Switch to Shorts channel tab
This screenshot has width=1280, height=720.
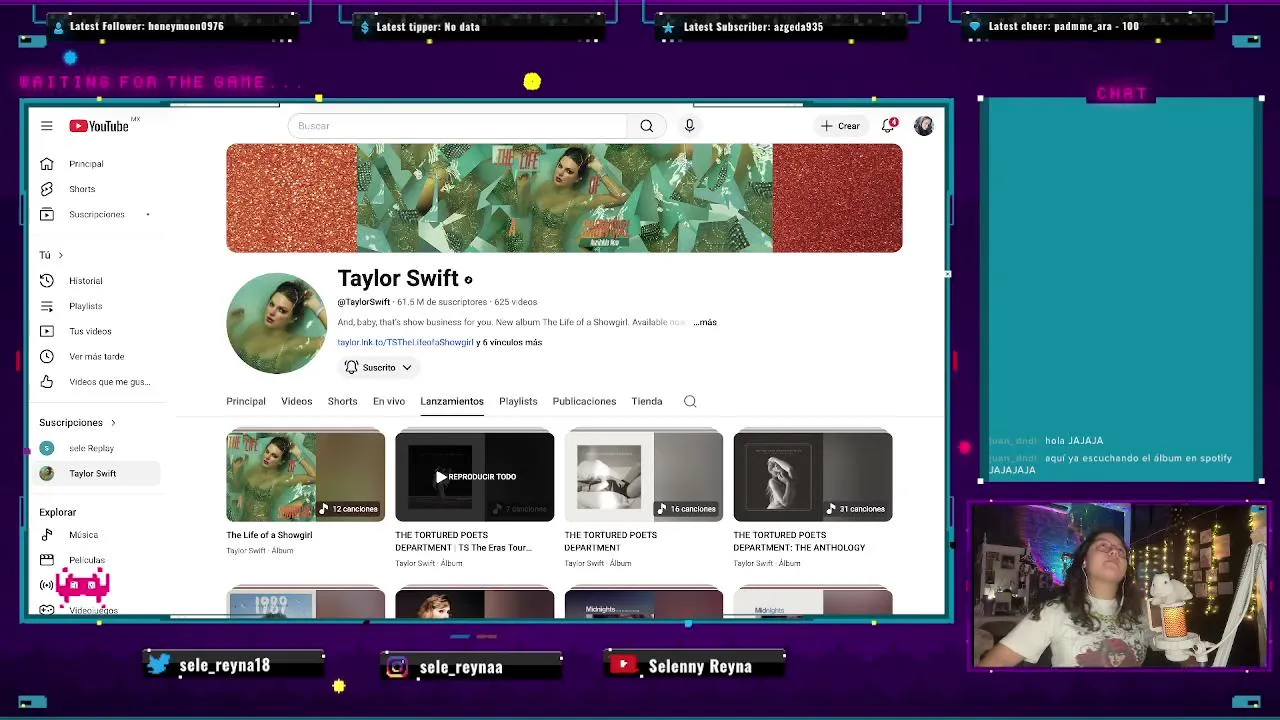(342, 401)
